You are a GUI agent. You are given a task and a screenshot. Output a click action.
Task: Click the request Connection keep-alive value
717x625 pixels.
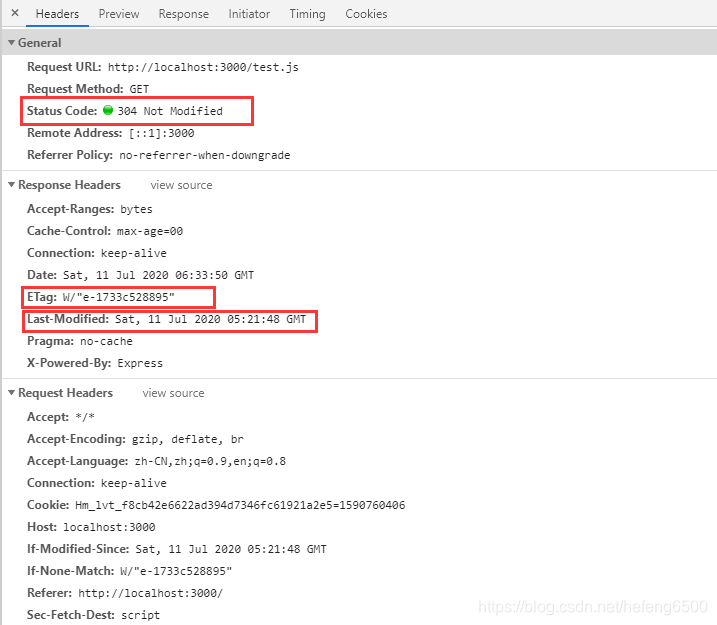[134, 483]
